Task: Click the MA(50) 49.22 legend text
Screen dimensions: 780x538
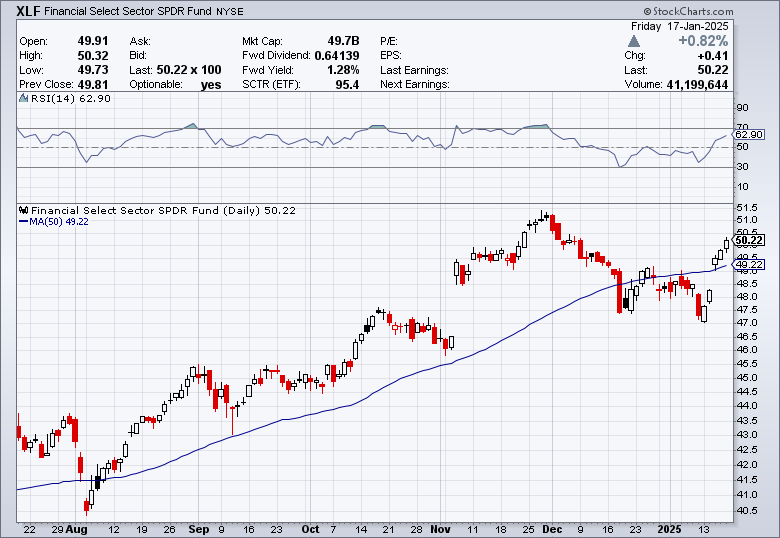Action: click(59, 222)
